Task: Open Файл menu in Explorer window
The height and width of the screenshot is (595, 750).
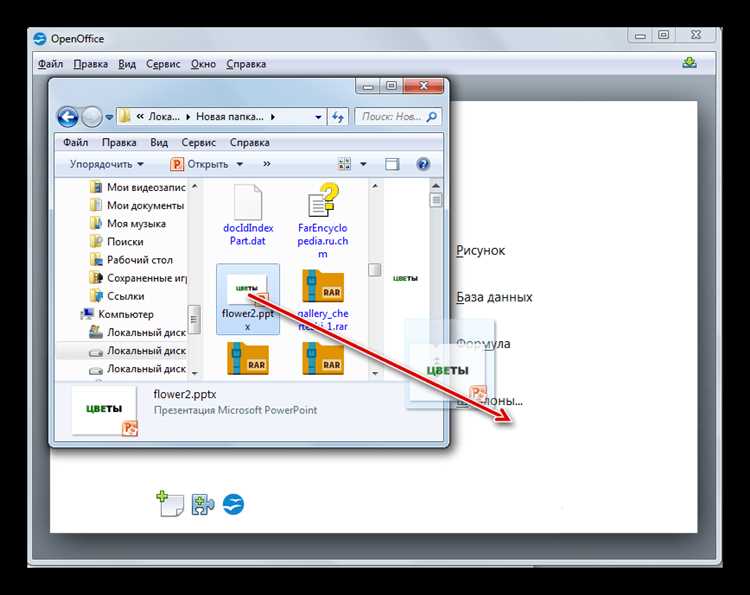Action: [76, 143]
